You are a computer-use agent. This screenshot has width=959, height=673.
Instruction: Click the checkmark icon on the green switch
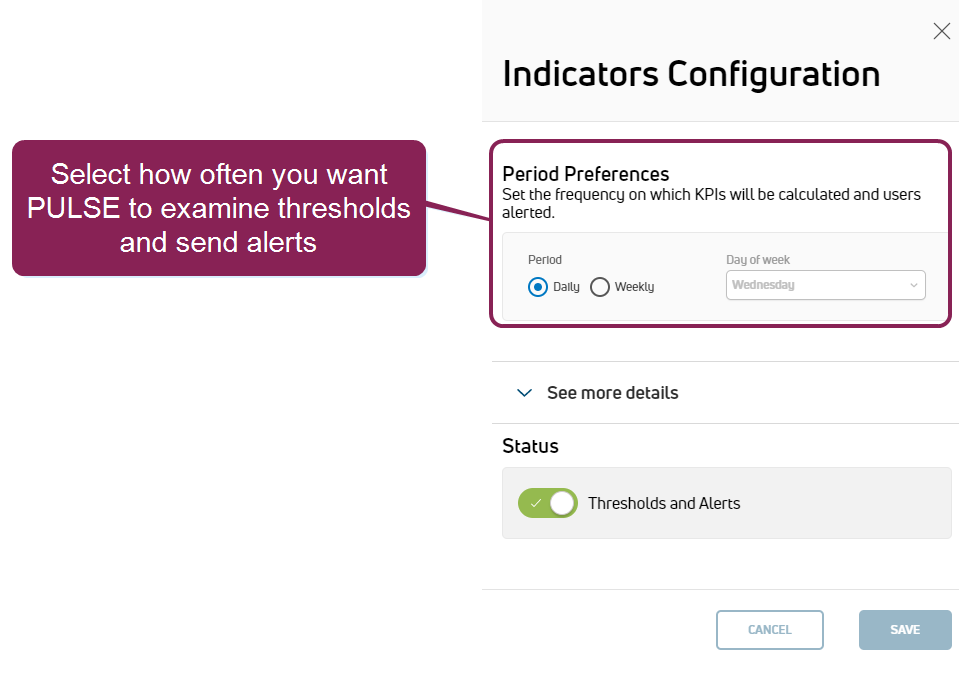(x=535, y=503)
